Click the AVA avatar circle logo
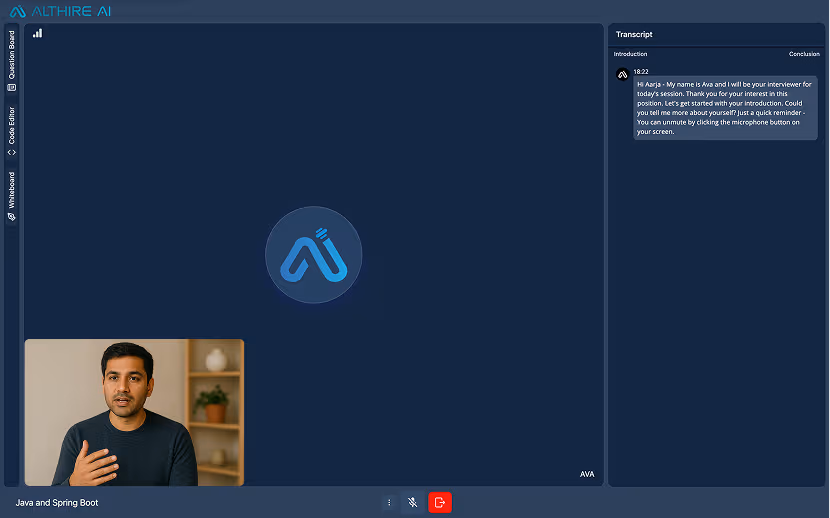The width and height of the screenshot is (830, 518). [x=313, y=255]
